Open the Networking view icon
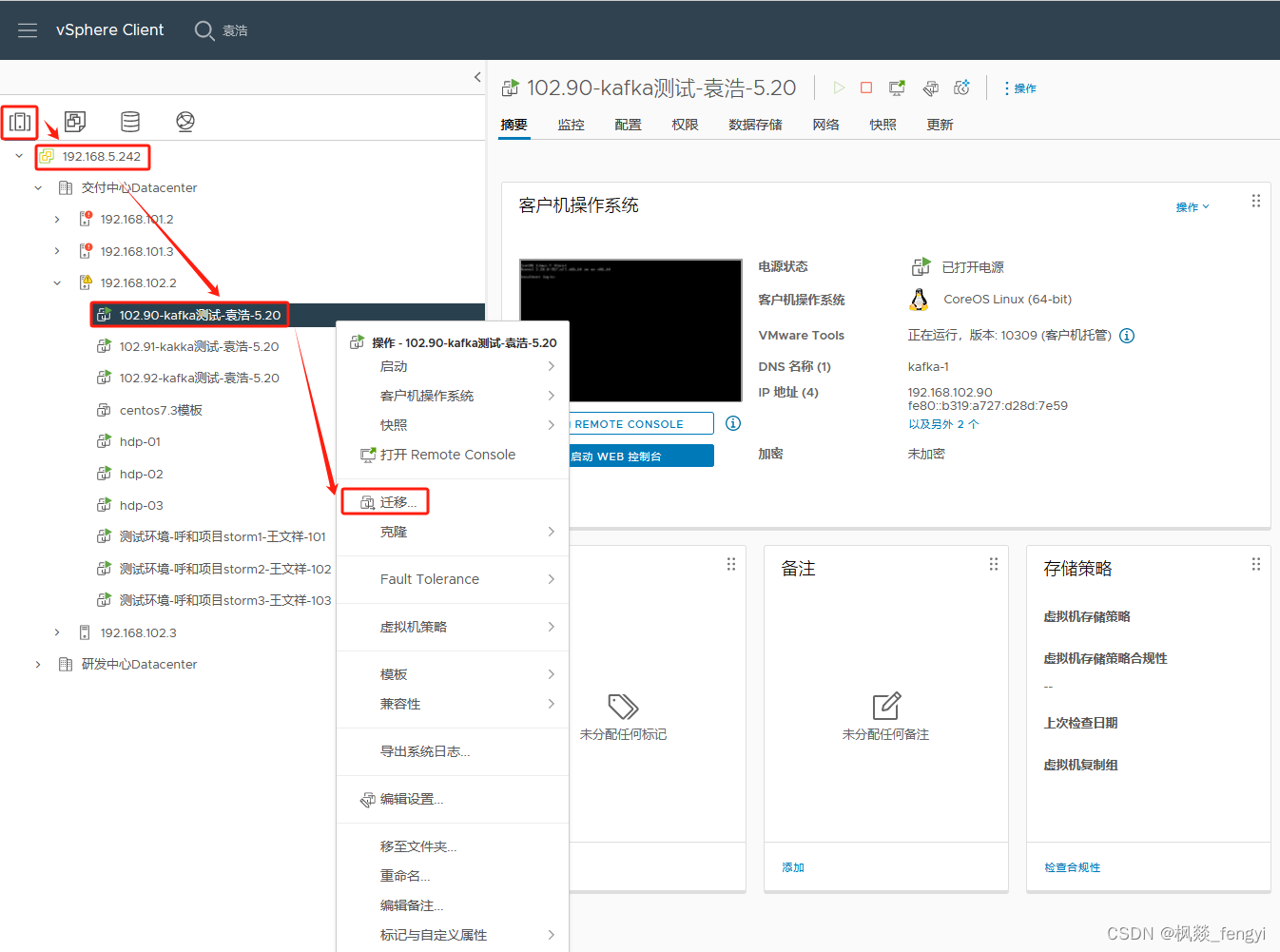This screenshot has width=1280, height=952. coord(185,122)
